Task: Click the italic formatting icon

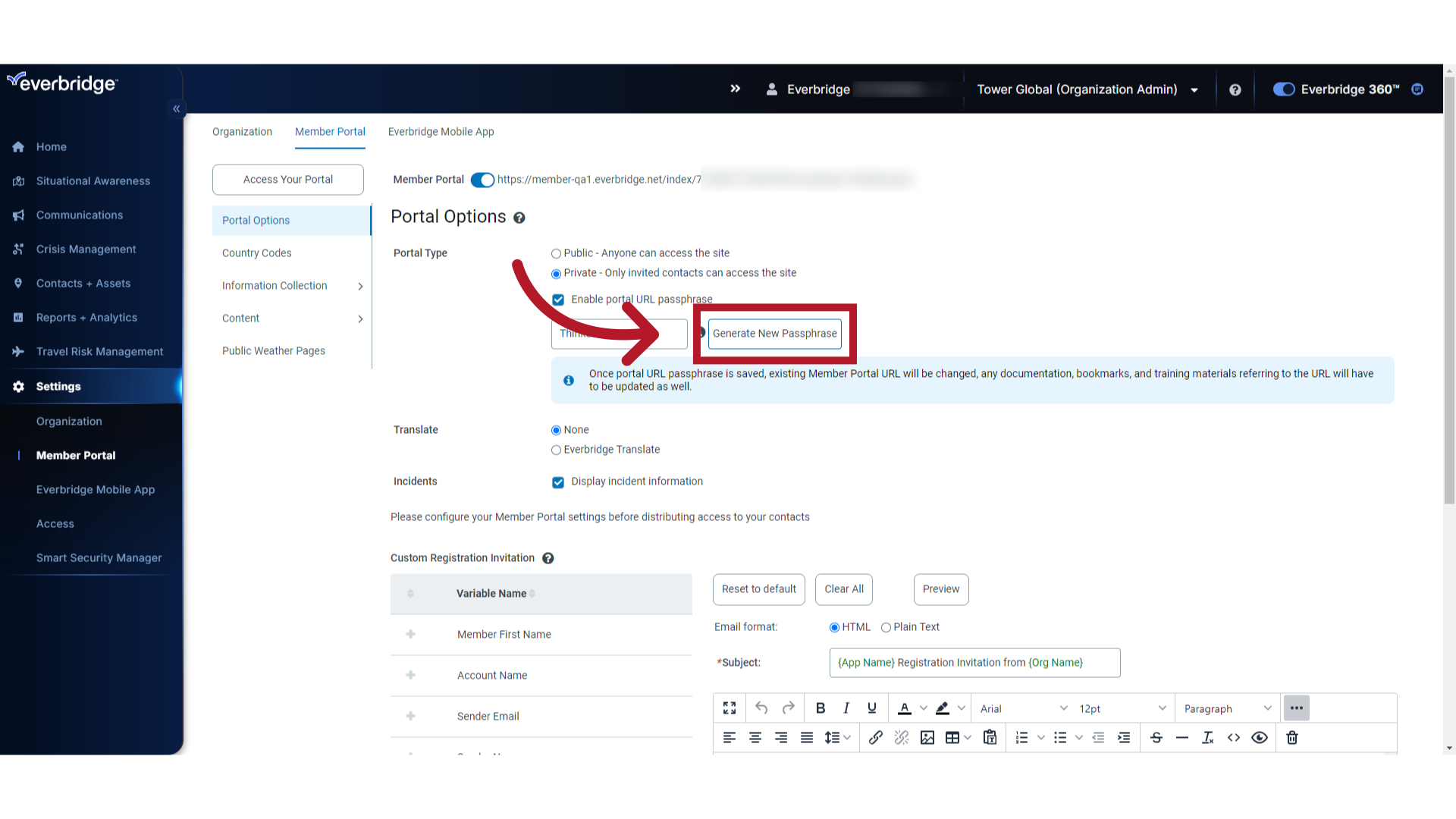Action: tap(846, 708)
